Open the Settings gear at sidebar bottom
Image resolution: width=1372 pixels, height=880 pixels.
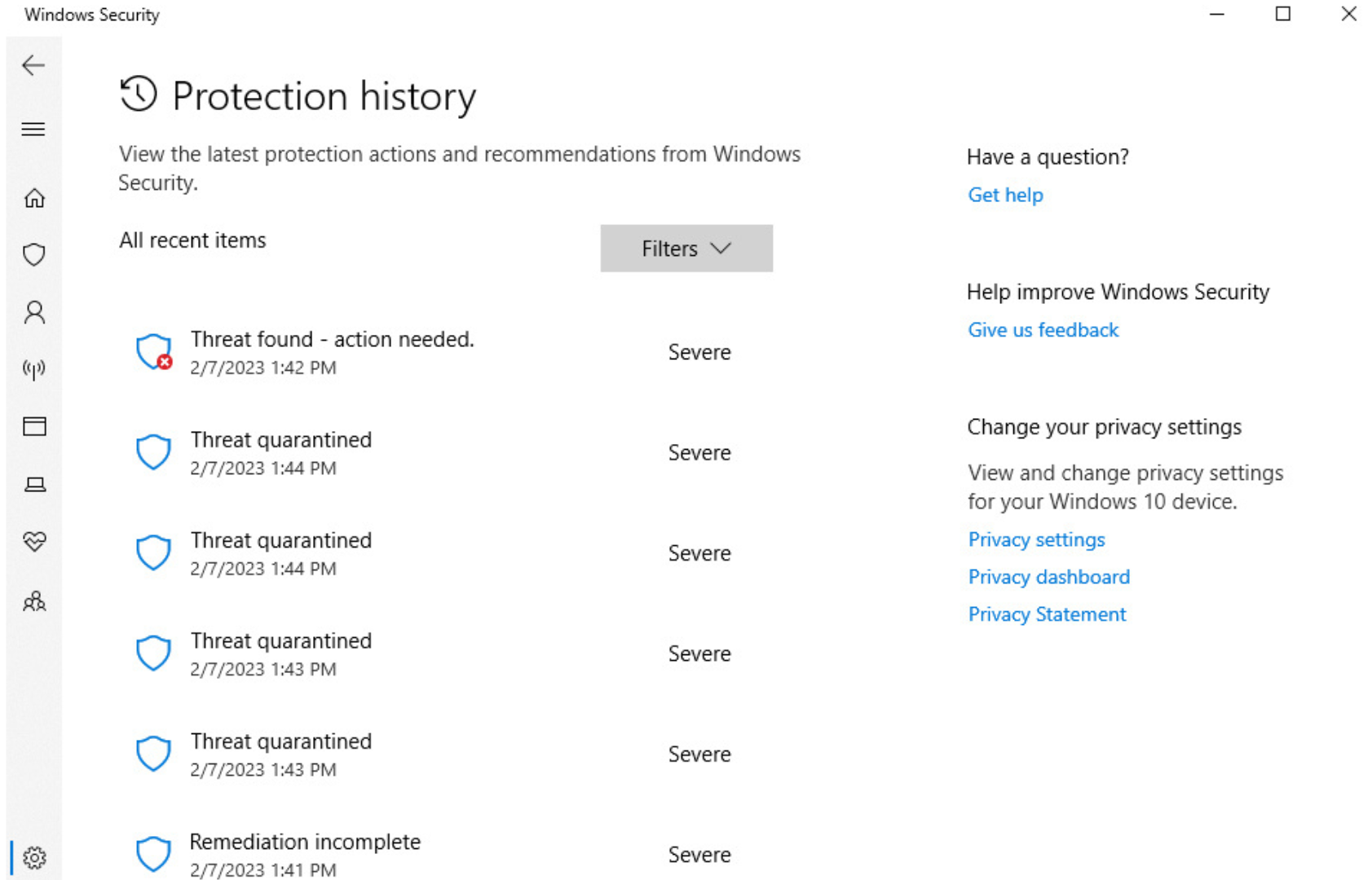point(33,857)
